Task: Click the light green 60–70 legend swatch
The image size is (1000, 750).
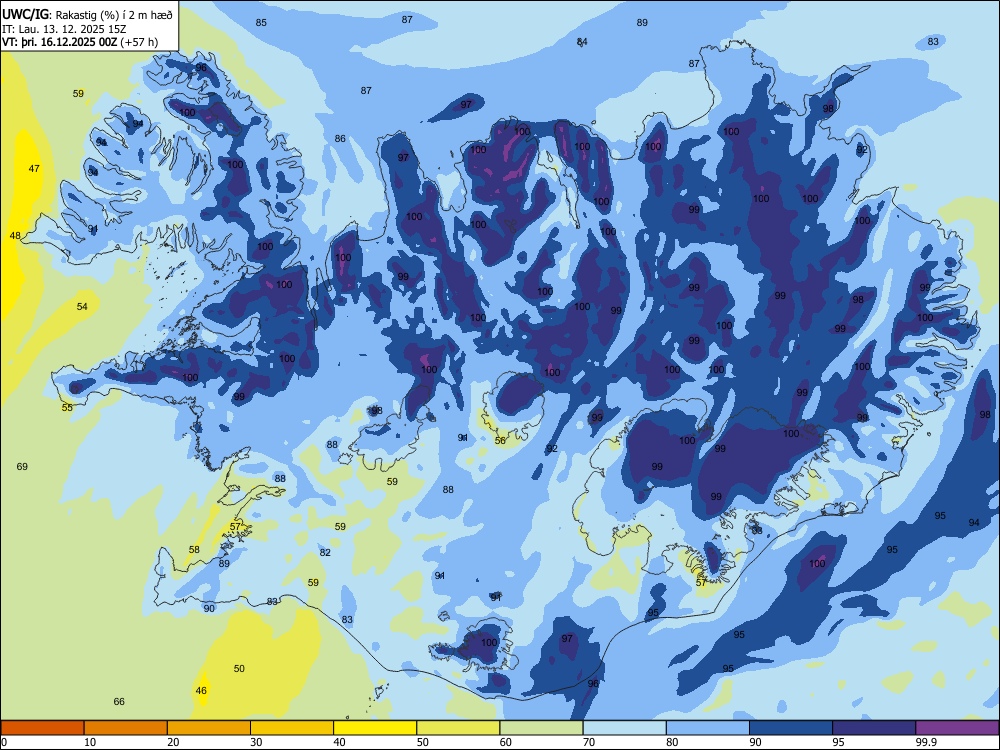Action: pos(541,728)
